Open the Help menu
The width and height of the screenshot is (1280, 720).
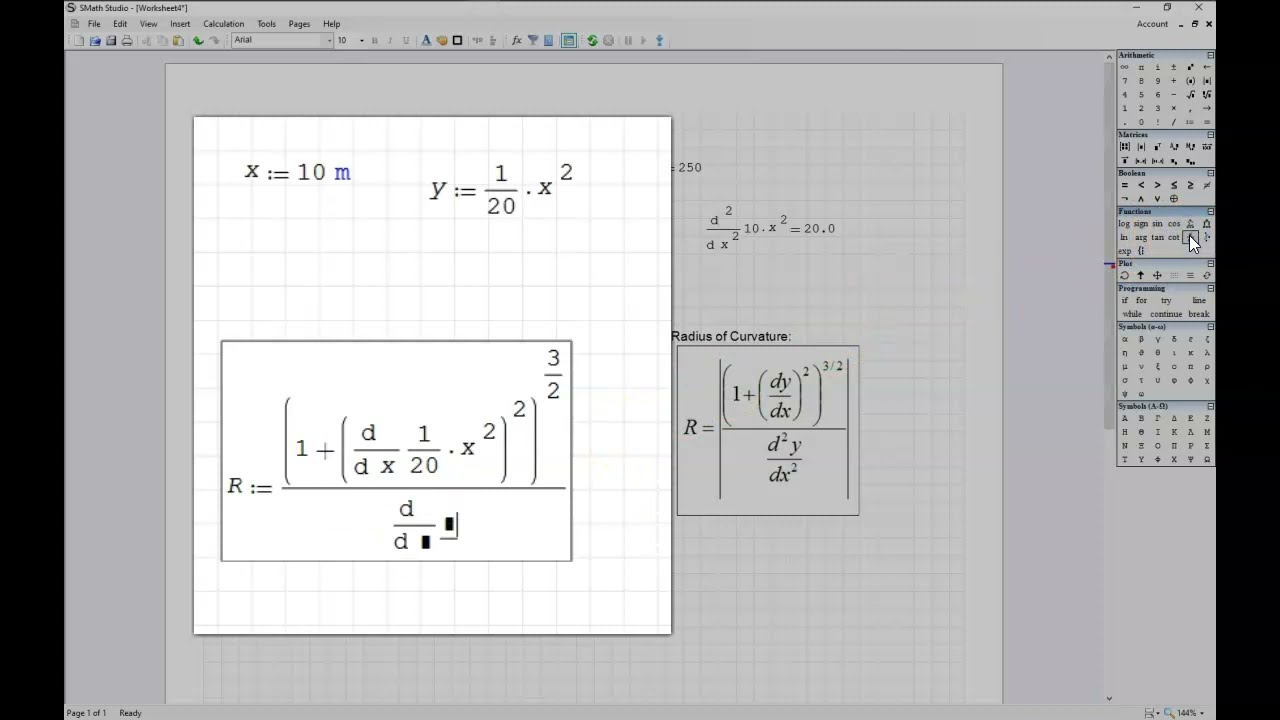[x=331, y=23]
